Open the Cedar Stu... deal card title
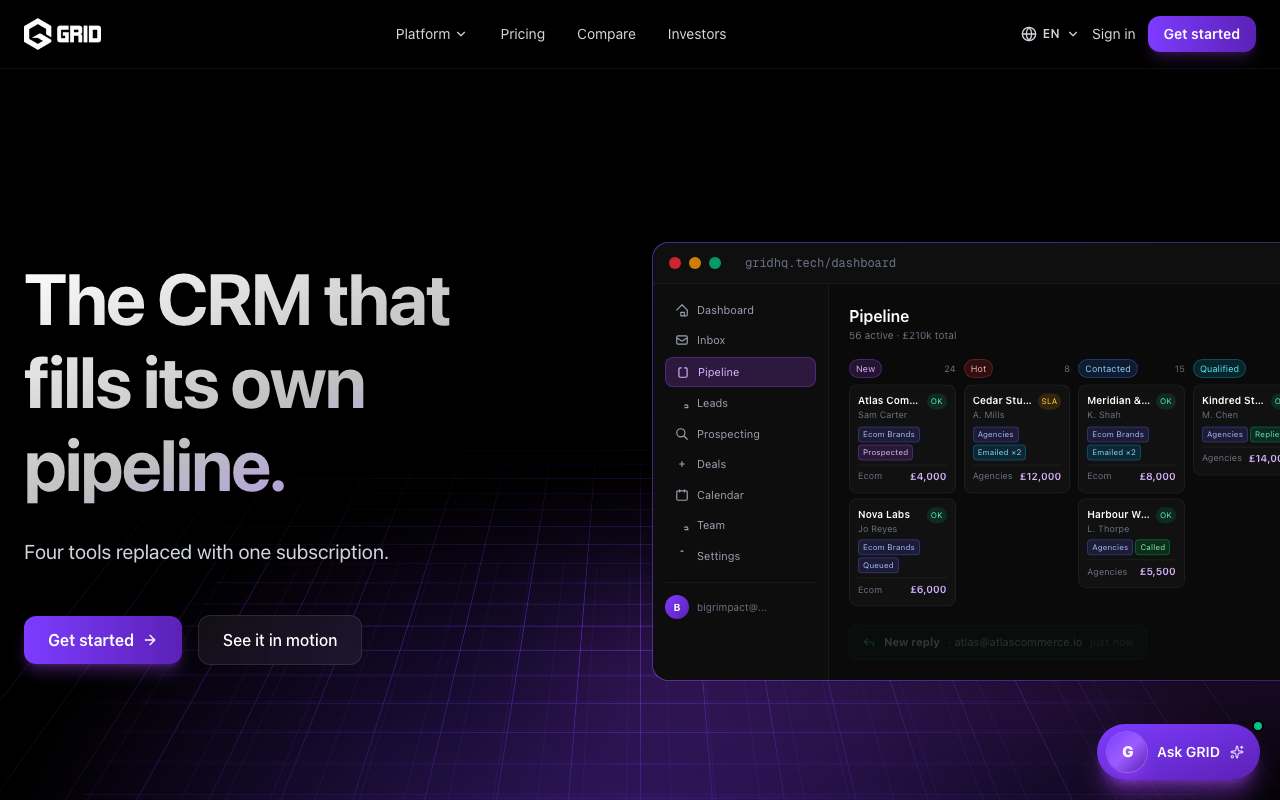Screen dimensions: 1280x800 click(x=1002, y=401)
